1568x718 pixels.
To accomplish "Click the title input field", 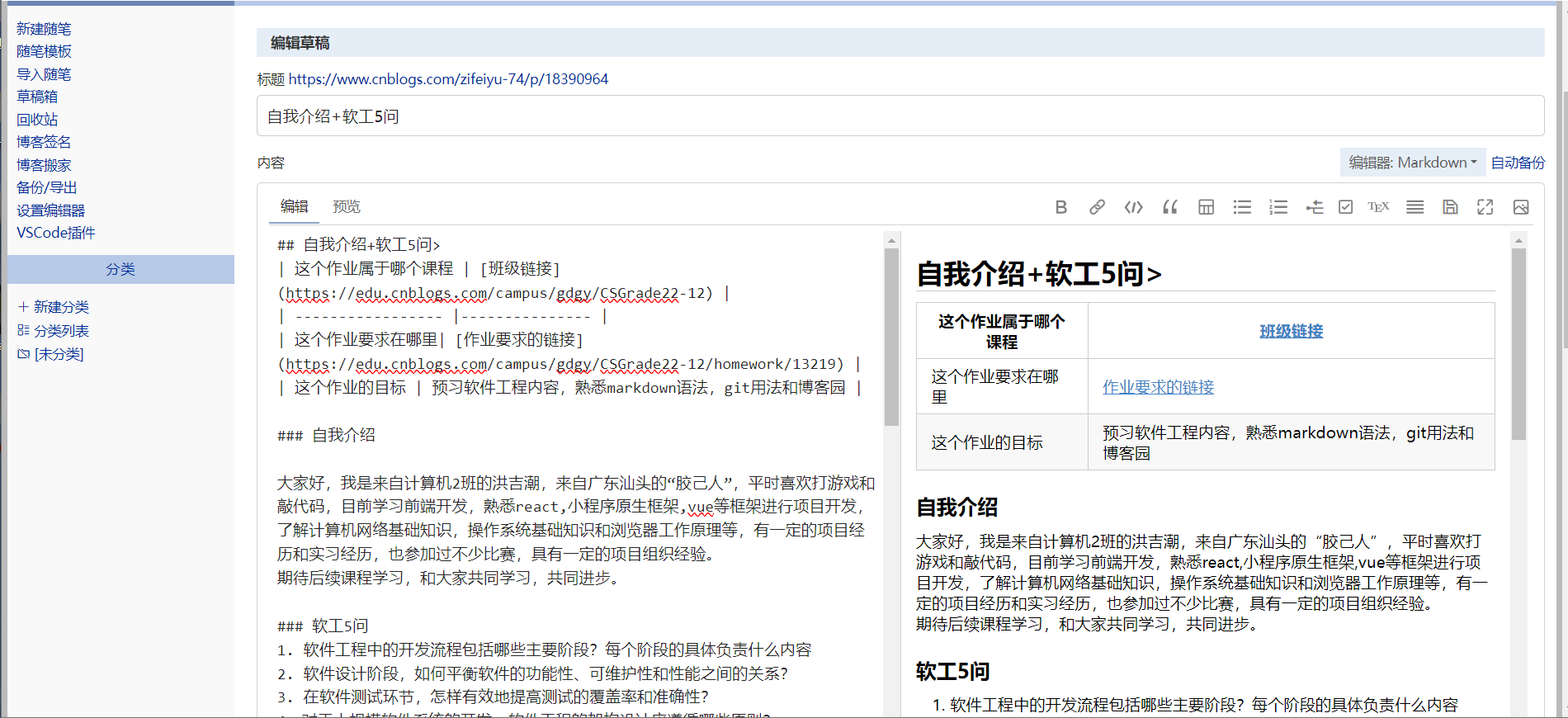I will [x=900, y=116].
